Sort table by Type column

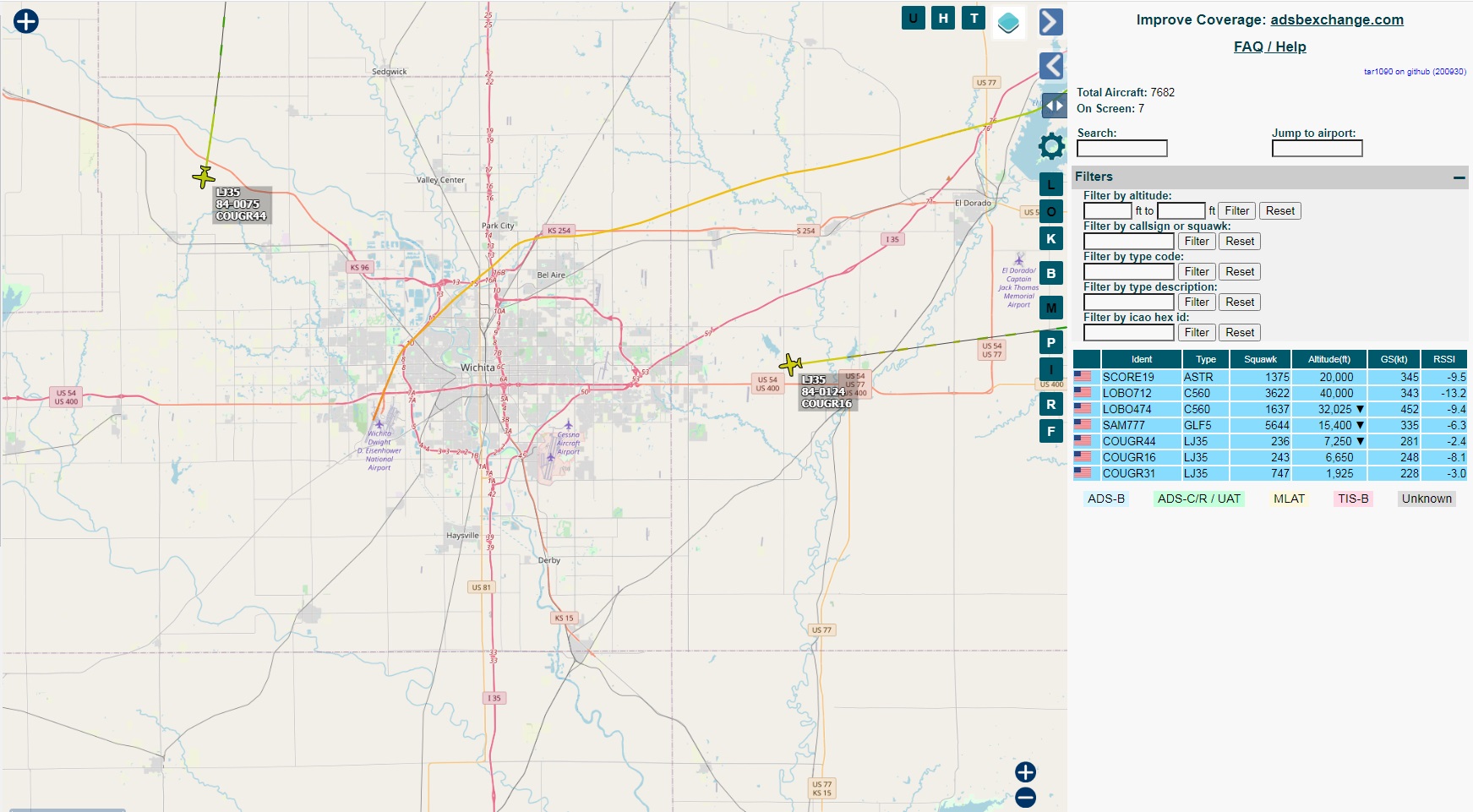point(1206,359)
